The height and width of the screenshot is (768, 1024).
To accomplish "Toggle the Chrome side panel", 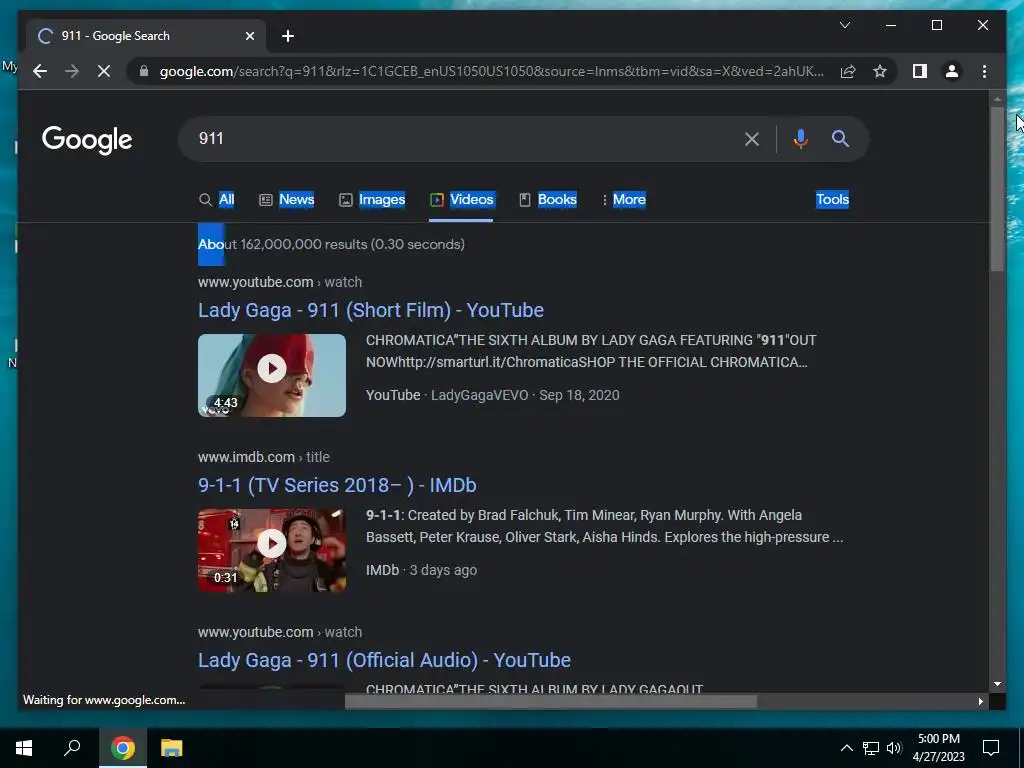I will tap(920, 71).
